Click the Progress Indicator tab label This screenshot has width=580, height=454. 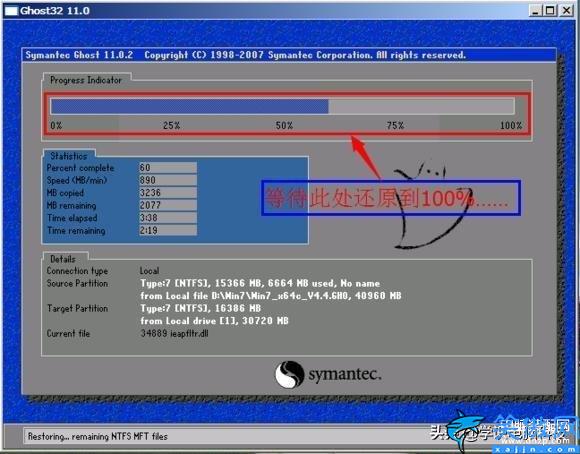click(86, 80)
